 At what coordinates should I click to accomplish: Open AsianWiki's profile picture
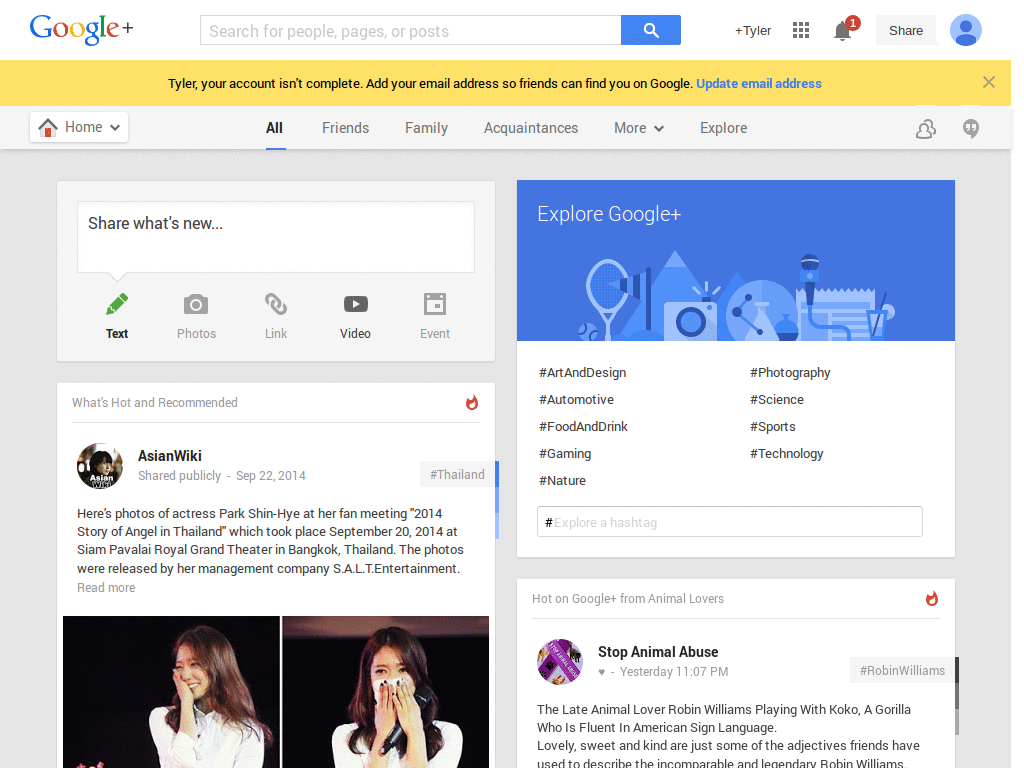(100, 466)
